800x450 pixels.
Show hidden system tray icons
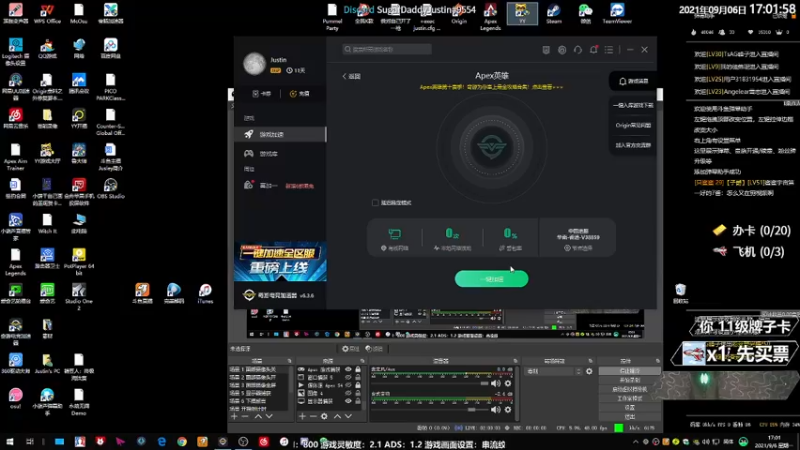click(x=636, y=442)
